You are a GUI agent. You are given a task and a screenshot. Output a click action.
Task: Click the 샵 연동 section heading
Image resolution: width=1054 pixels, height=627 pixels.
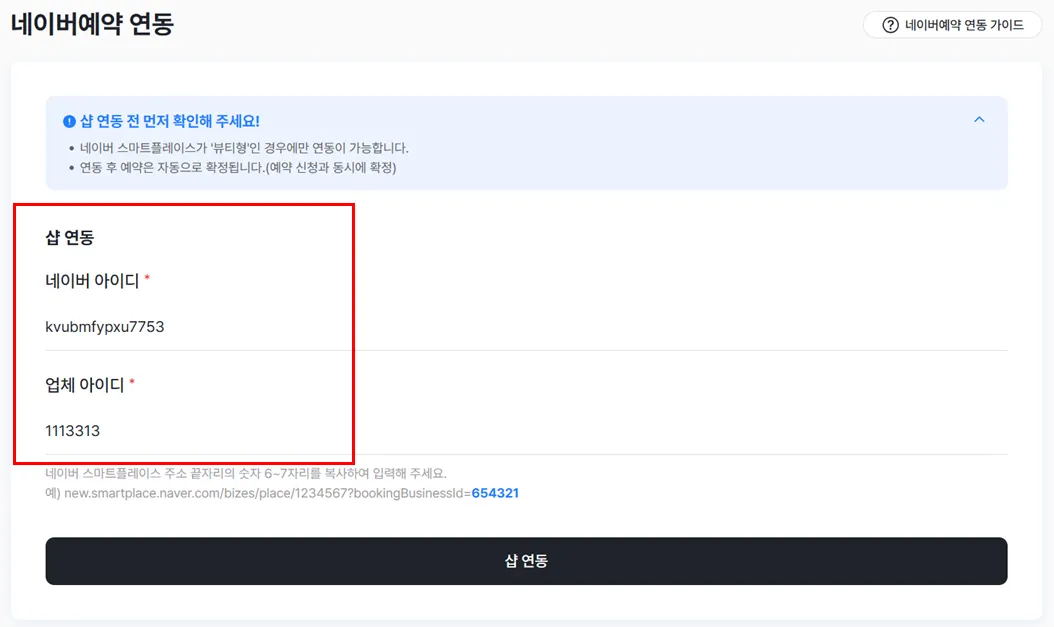tap(70, 237)
